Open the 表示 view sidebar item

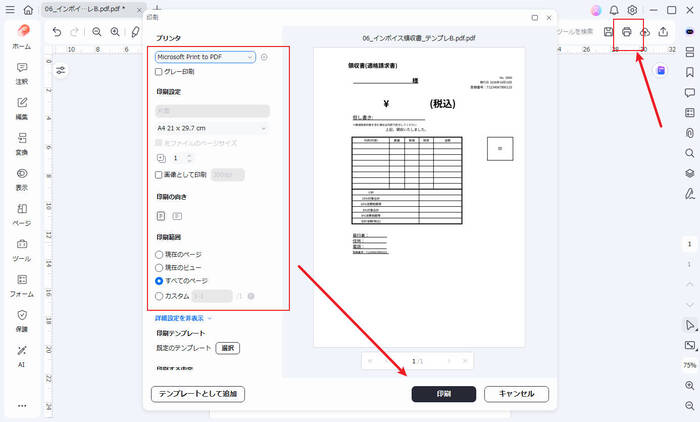(x=22, y=180)
